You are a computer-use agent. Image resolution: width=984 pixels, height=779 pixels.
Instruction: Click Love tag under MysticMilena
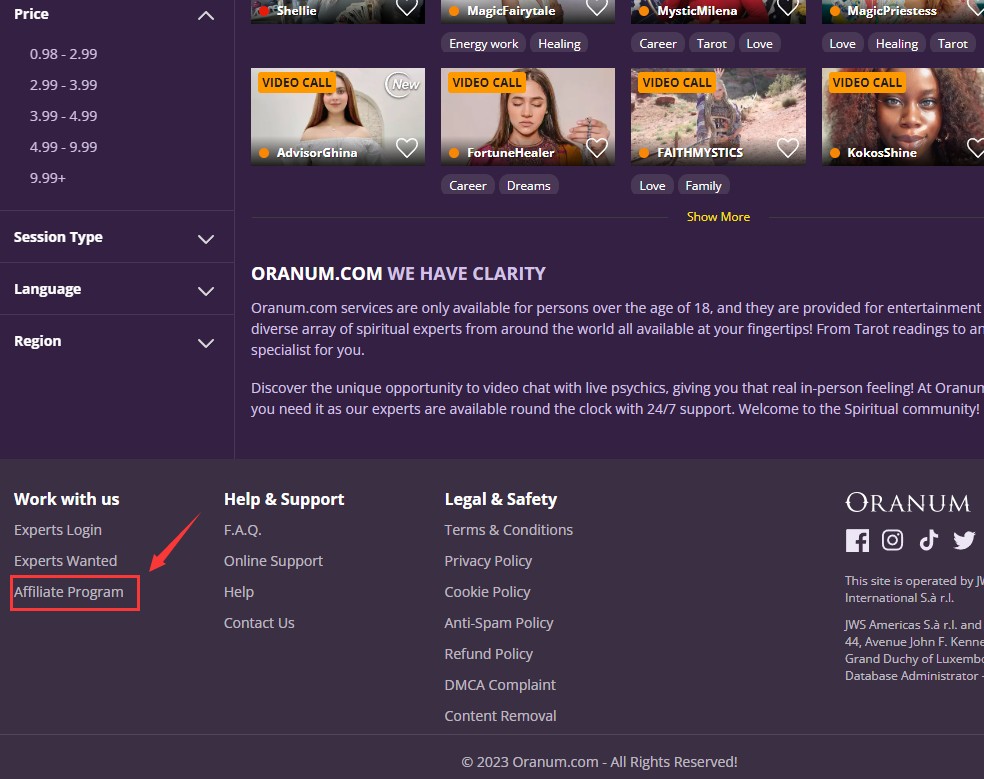pos(759,43)
